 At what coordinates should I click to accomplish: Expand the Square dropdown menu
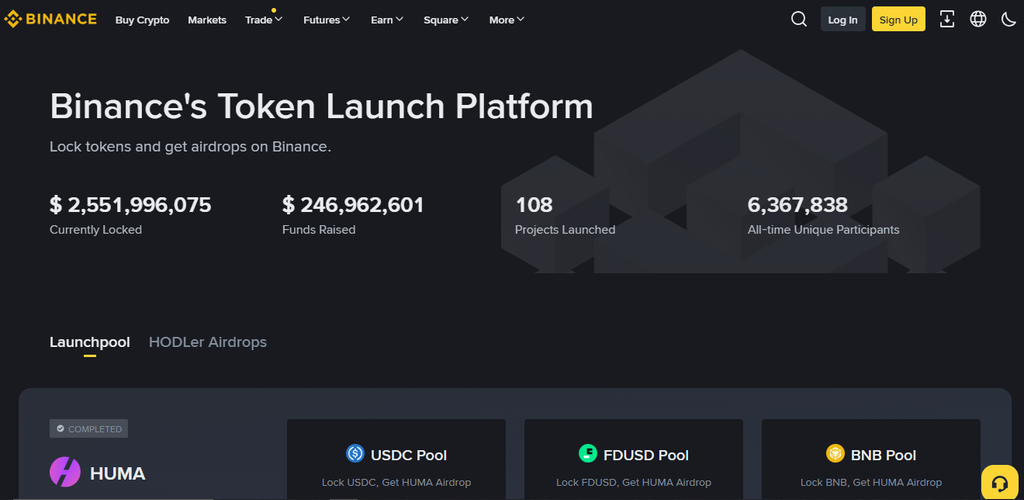pos(446,20)
